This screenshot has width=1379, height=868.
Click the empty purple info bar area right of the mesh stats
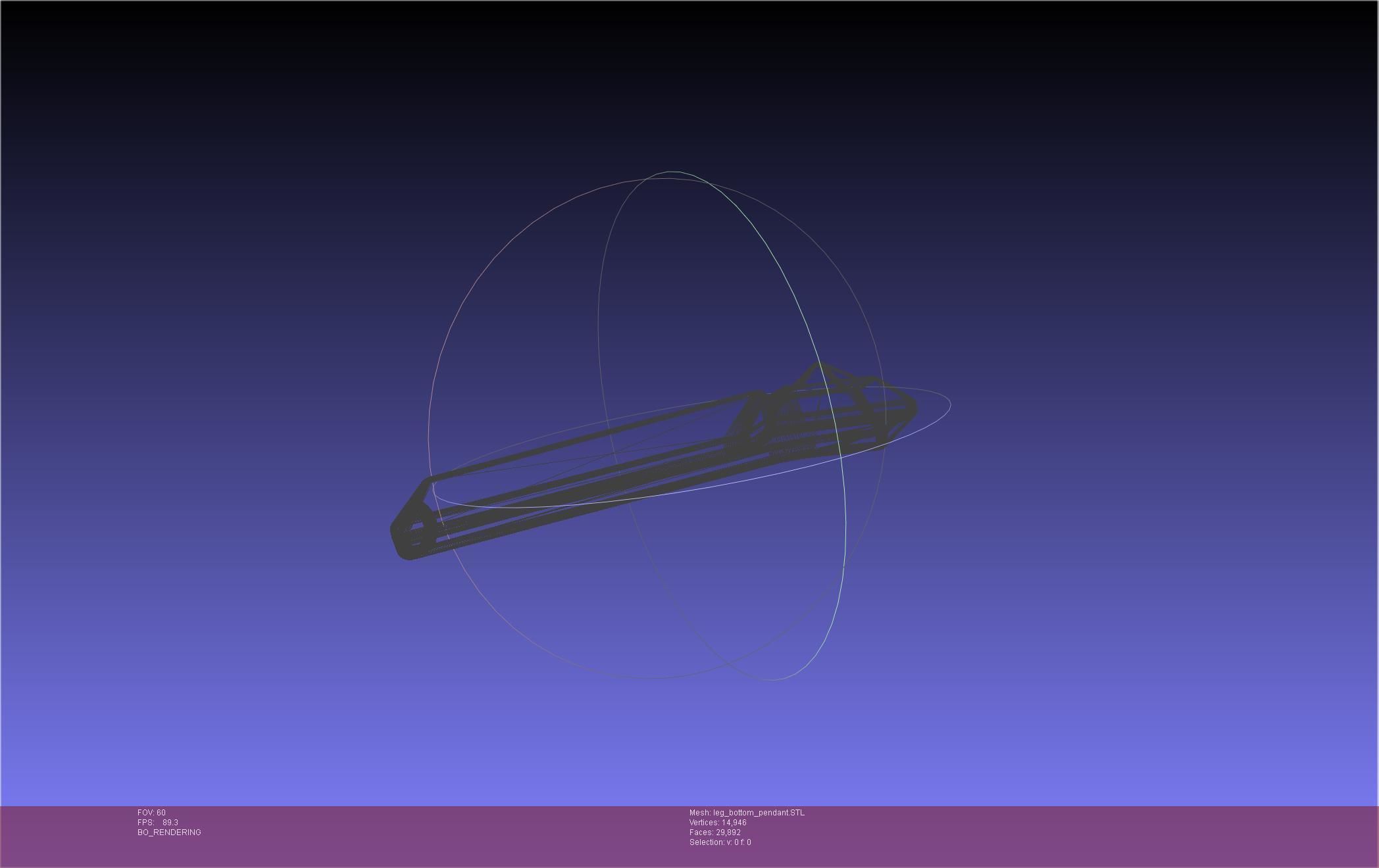[1086, 835]
